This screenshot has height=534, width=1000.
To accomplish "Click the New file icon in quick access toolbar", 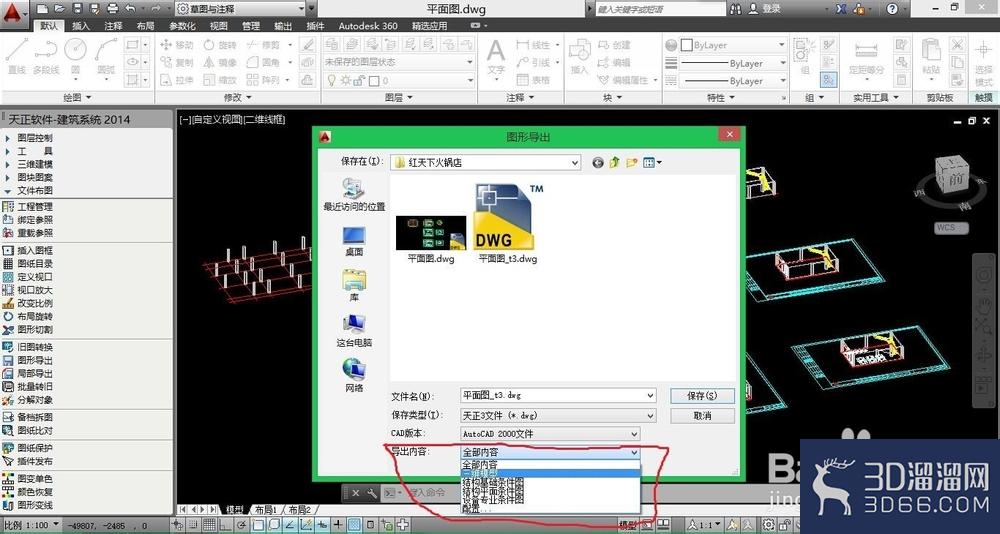I will pos(42,9).
